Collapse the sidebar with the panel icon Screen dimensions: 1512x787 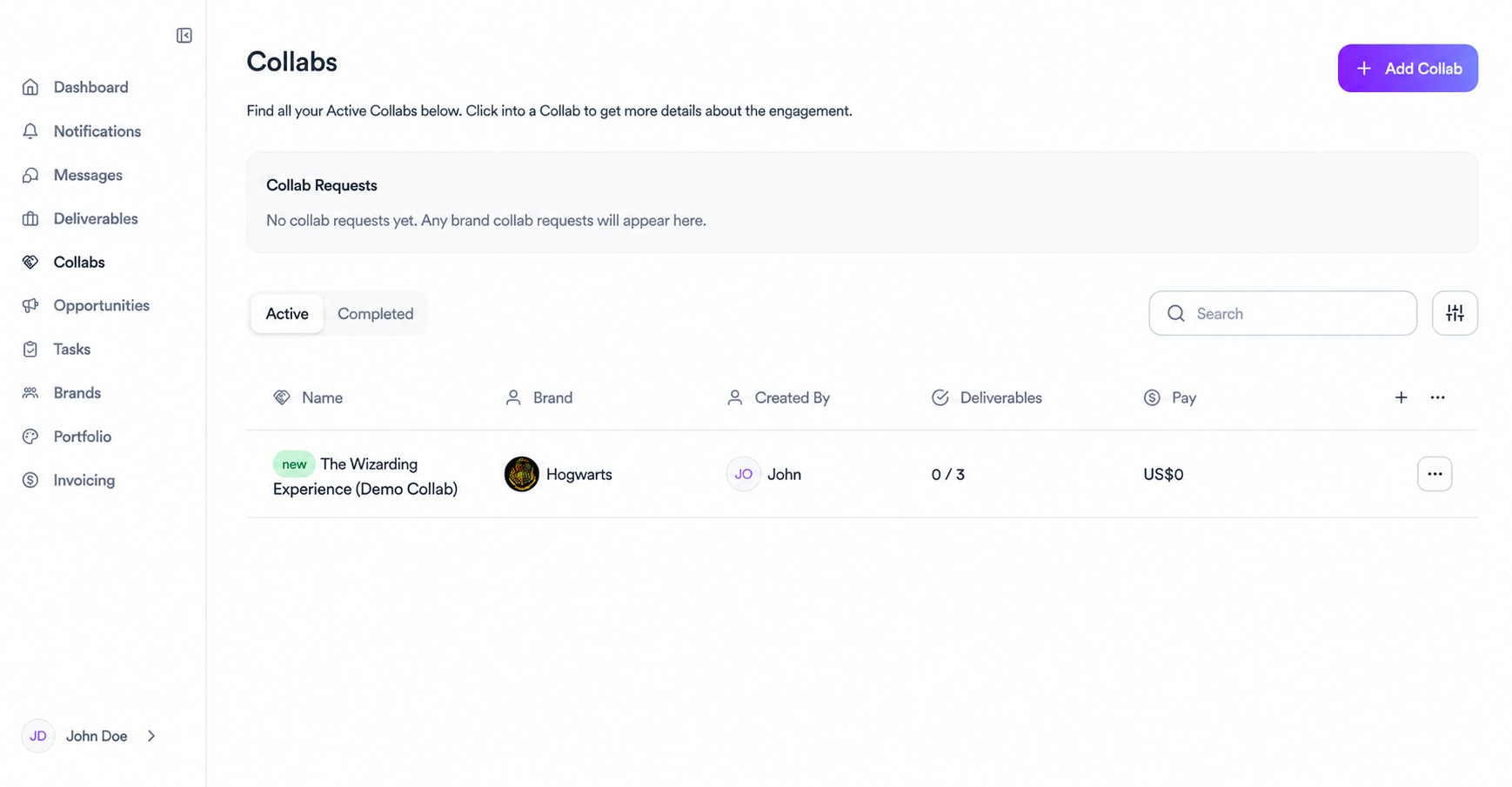pyautogui.click(x=184, y=36)
